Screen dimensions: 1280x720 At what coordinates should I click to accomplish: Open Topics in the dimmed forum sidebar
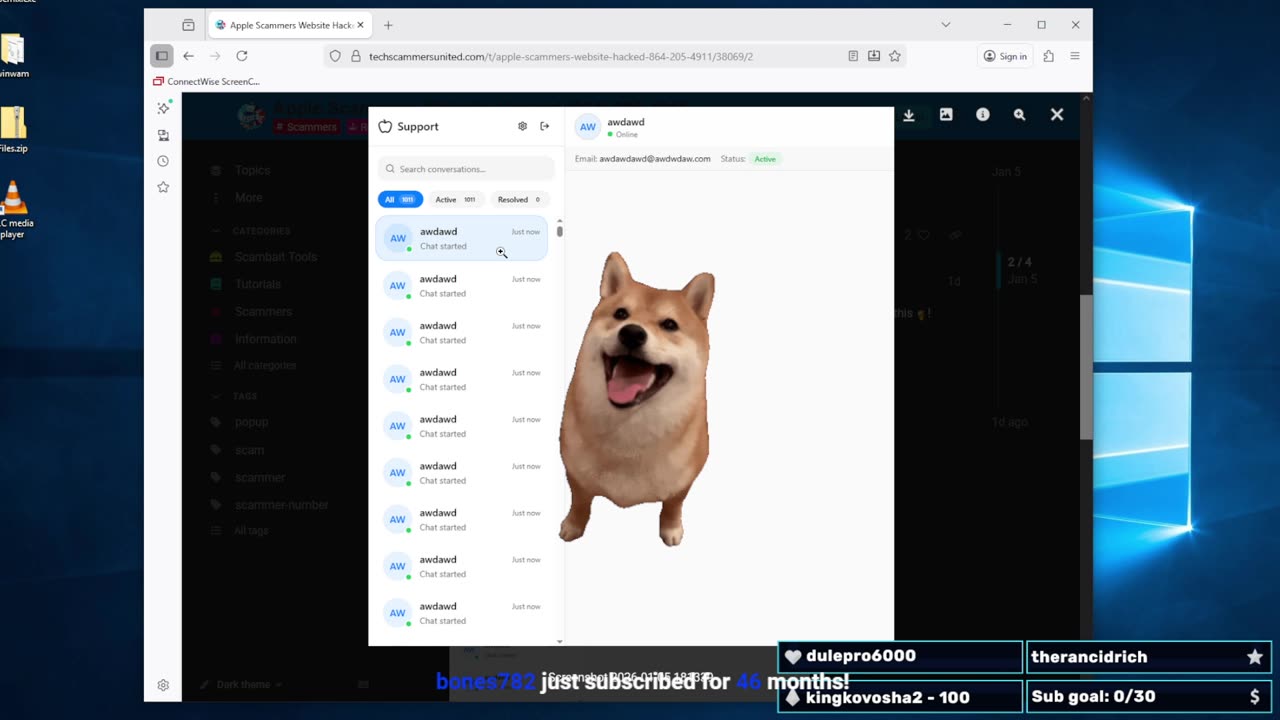(252, 171)
